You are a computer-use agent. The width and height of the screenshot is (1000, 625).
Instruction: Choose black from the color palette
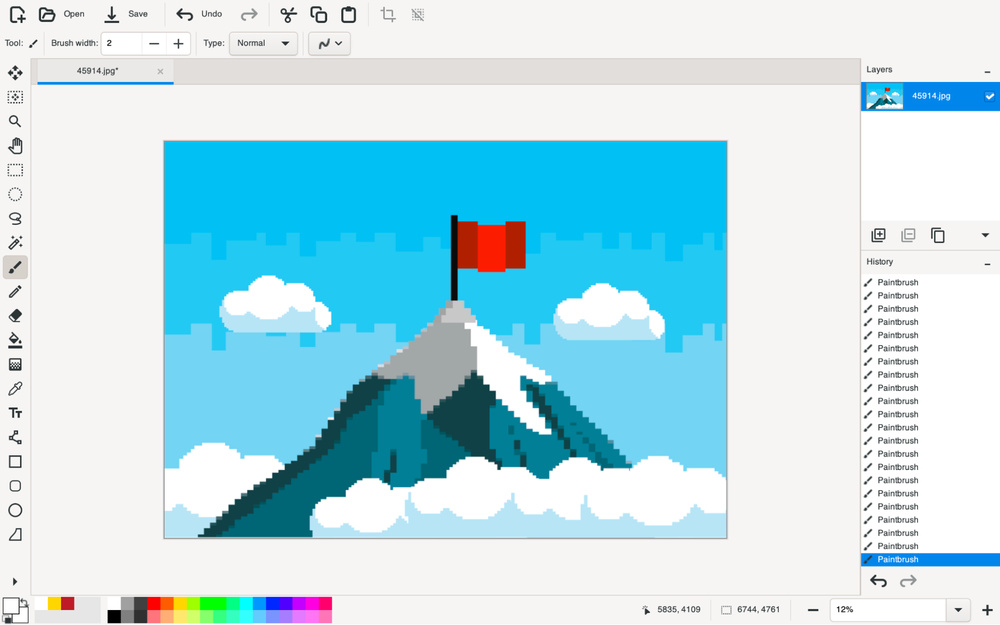pos(114,617)
